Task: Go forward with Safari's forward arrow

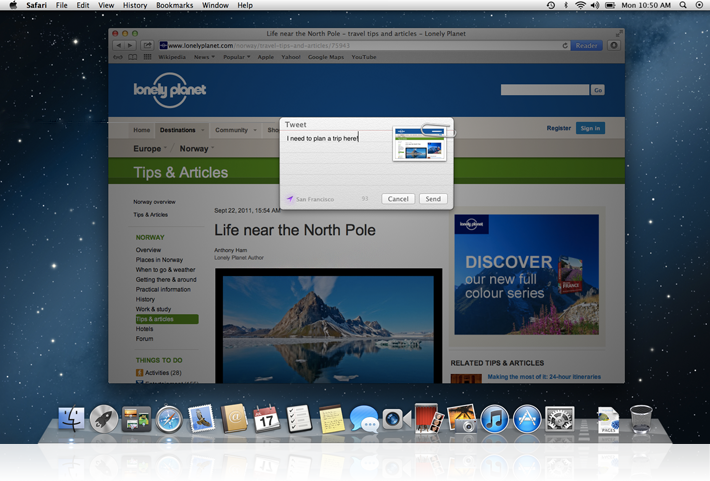Action: point(130,45)
